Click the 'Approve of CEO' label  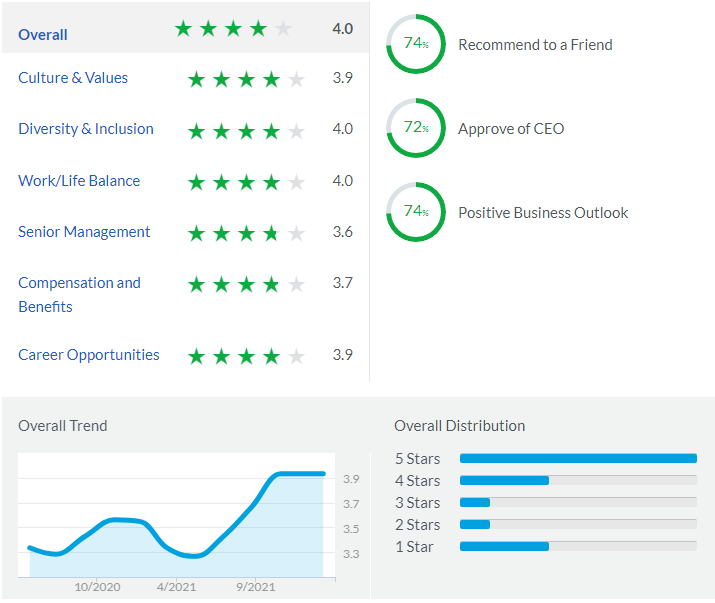pyautogui.click(x=511, y=129)
